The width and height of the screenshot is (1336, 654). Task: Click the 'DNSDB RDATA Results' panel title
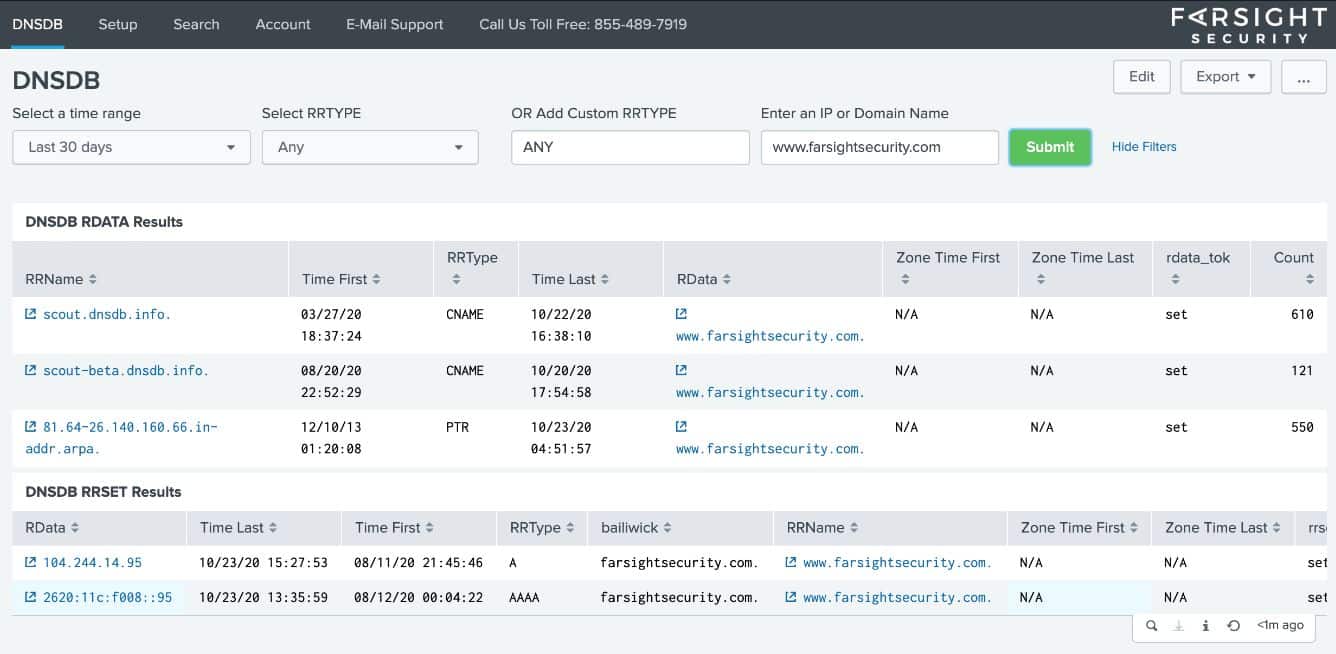click(x=104, y=222)
